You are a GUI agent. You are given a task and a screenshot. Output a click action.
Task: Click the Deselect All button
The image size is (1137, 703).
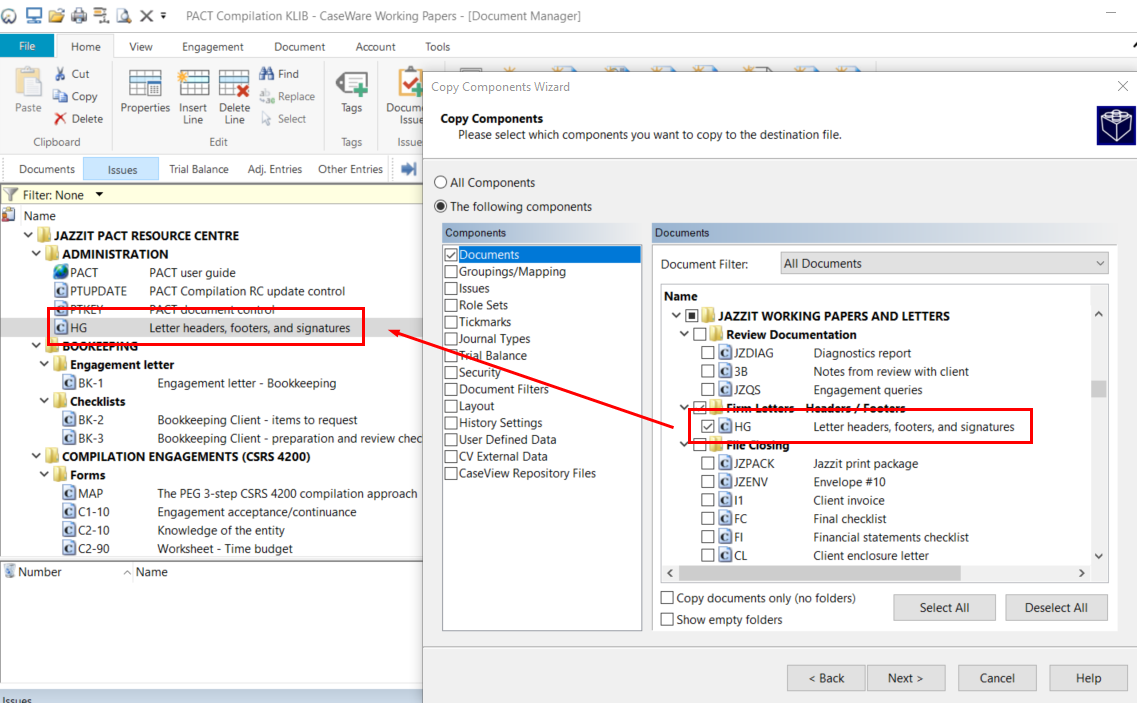1056,607
